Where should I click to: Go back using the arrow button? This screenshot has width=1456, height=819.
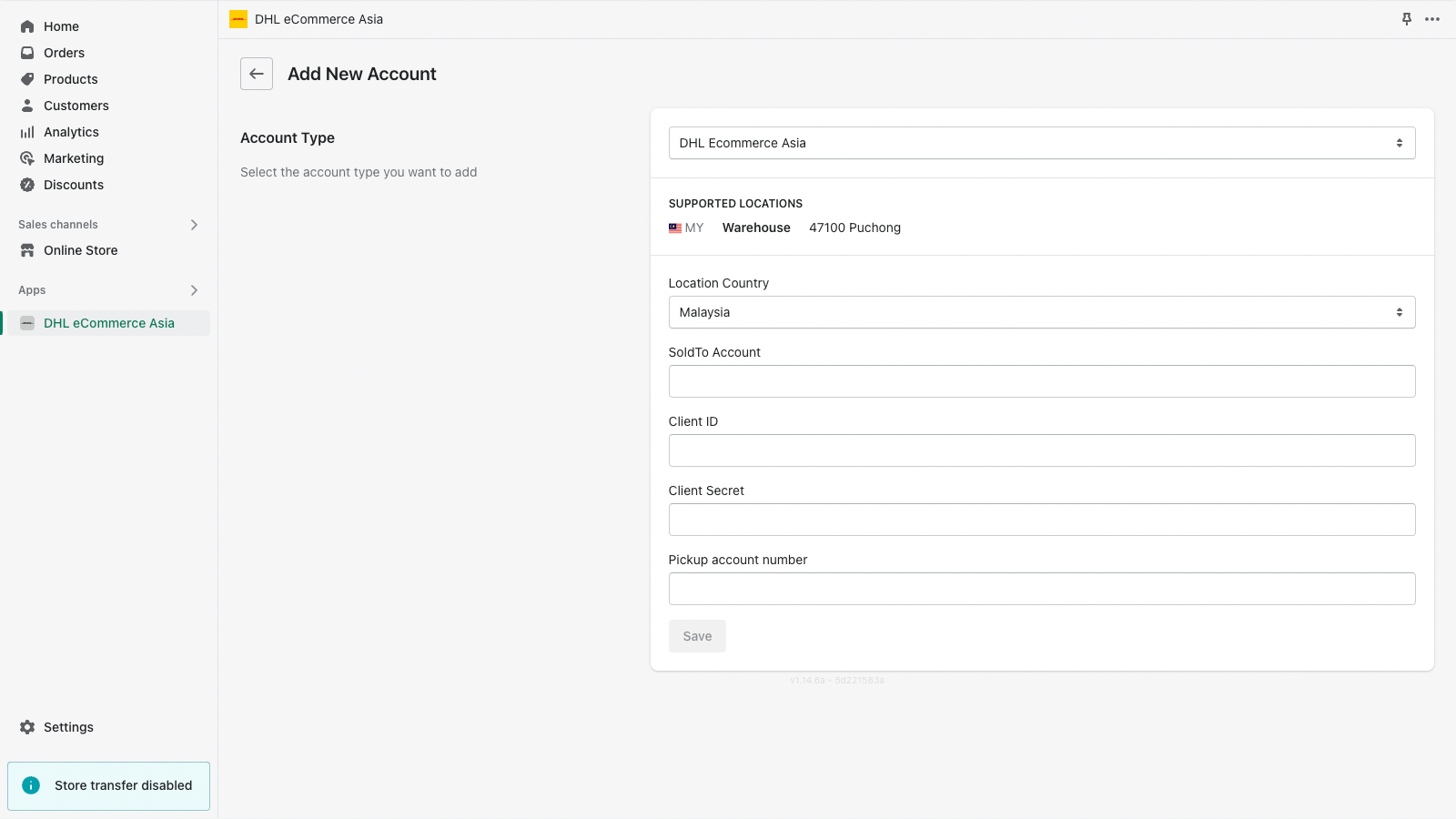coord(257,74)
